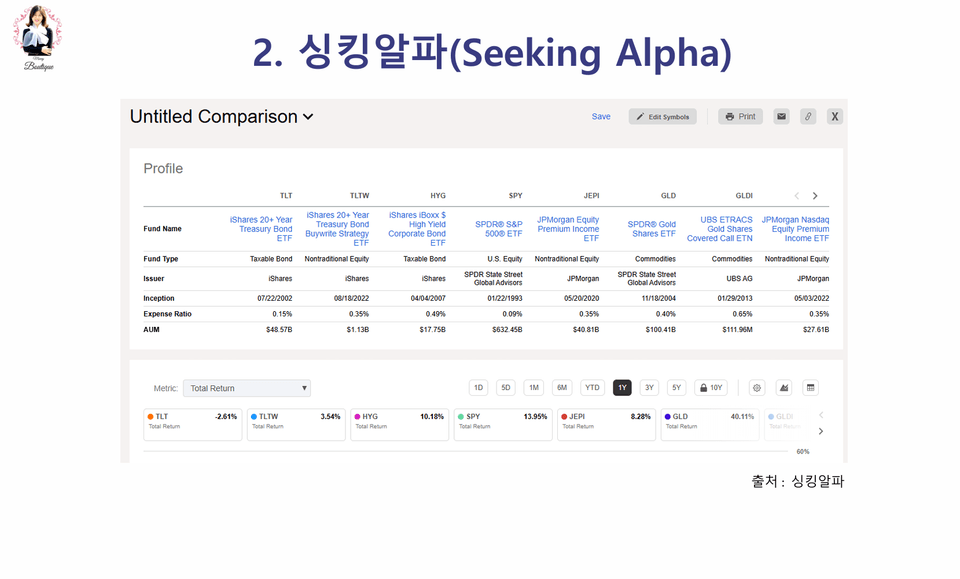
Task: Click the Inception row label
Action: 159,298
